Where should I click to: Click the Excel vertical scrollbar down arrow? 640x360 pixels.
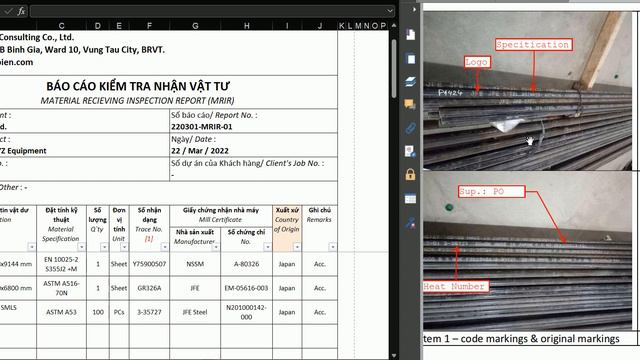pyautogui.click(x=393, y=356)
